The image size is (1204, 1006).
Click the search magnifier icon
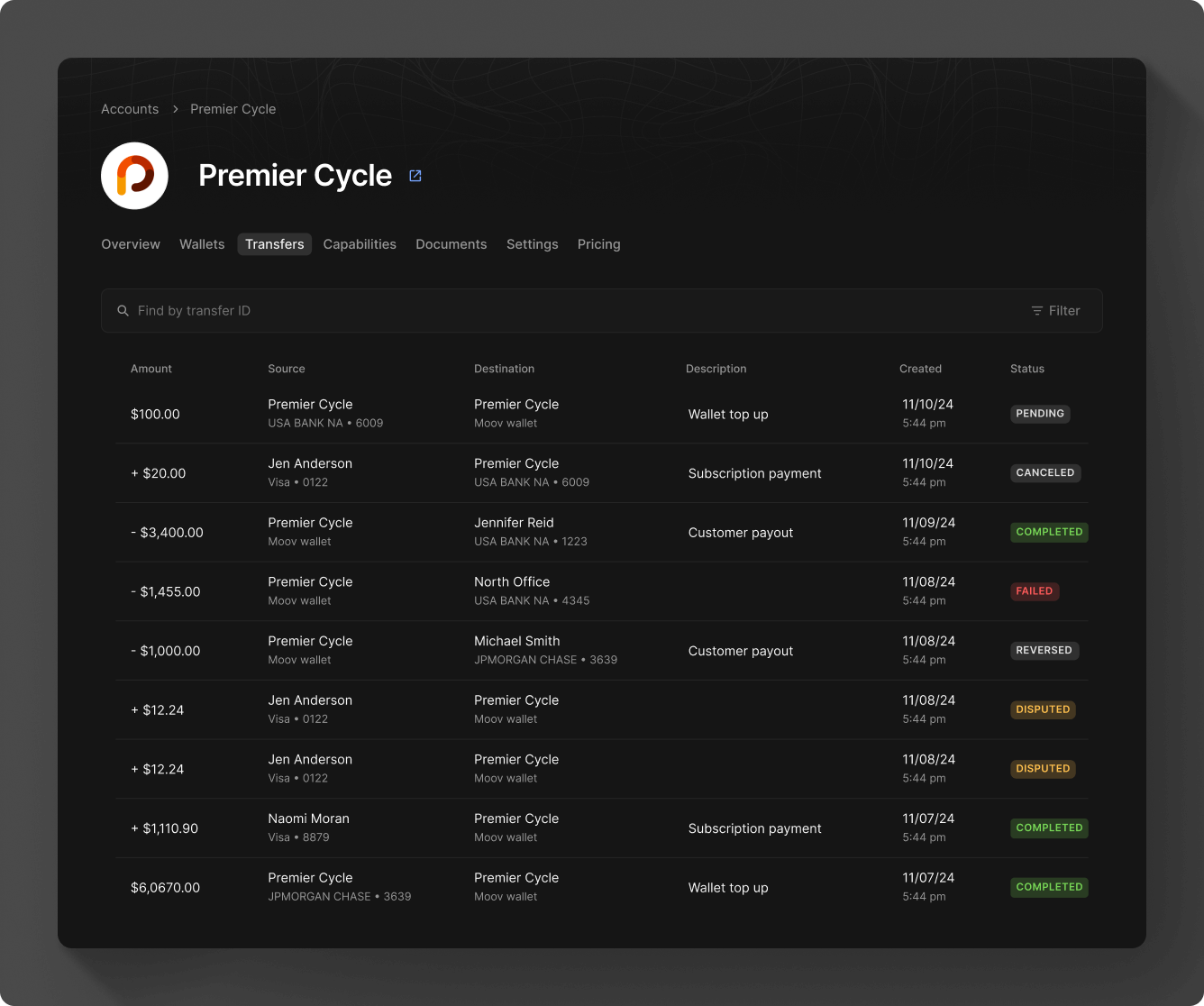(x=123, y=311)
